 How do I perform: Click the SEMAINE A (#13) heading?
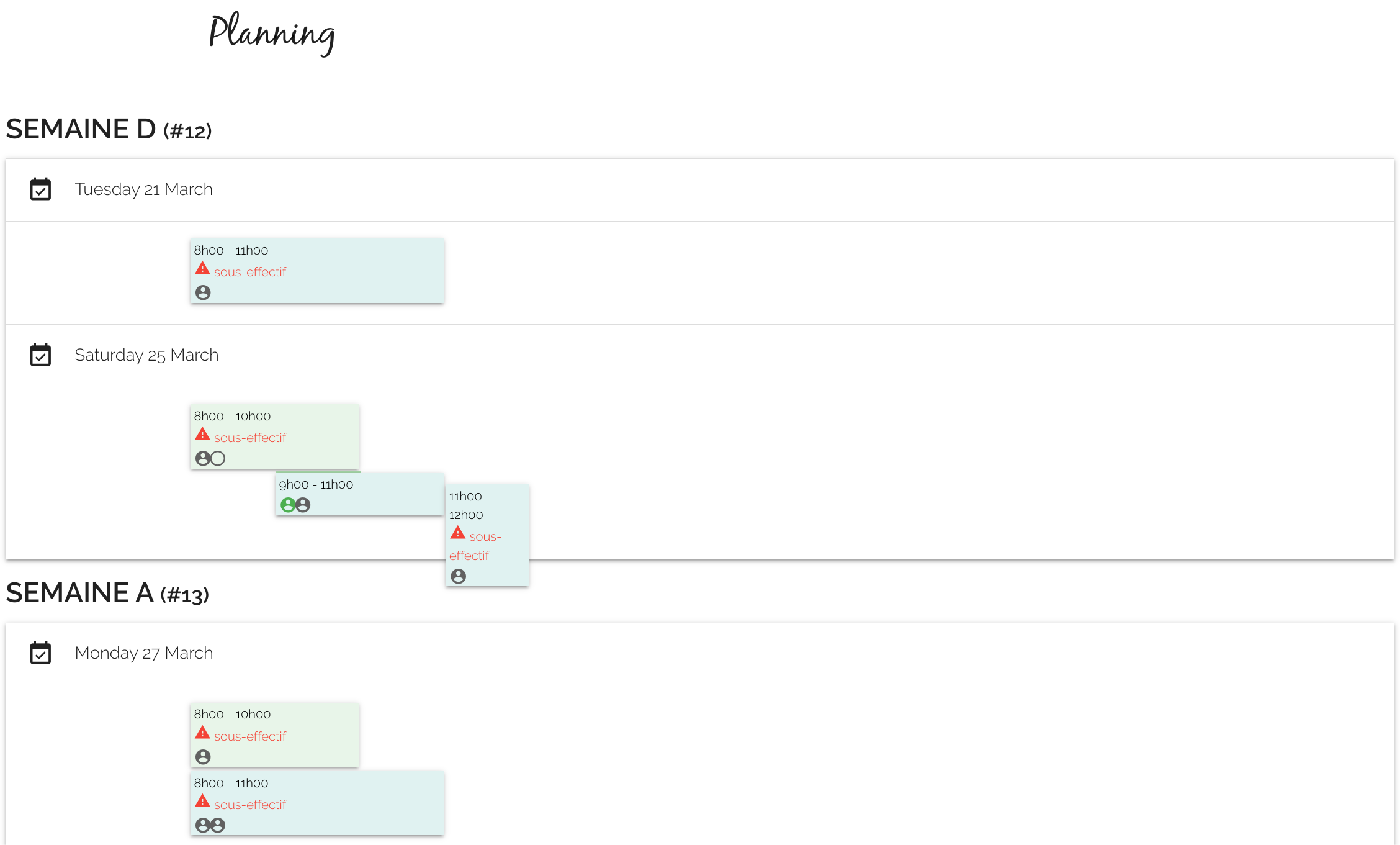click(x=107, y=593)
